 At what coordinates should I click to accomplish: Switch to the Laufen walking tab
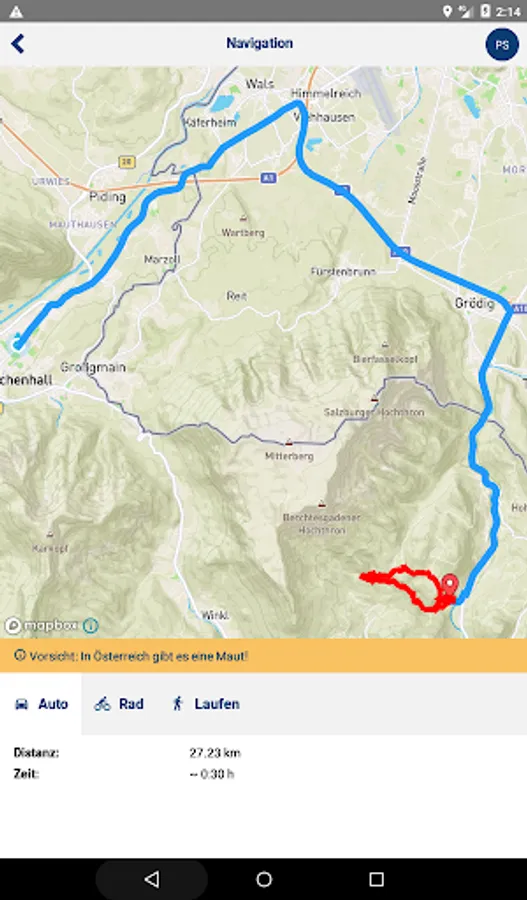coord(206,704)
